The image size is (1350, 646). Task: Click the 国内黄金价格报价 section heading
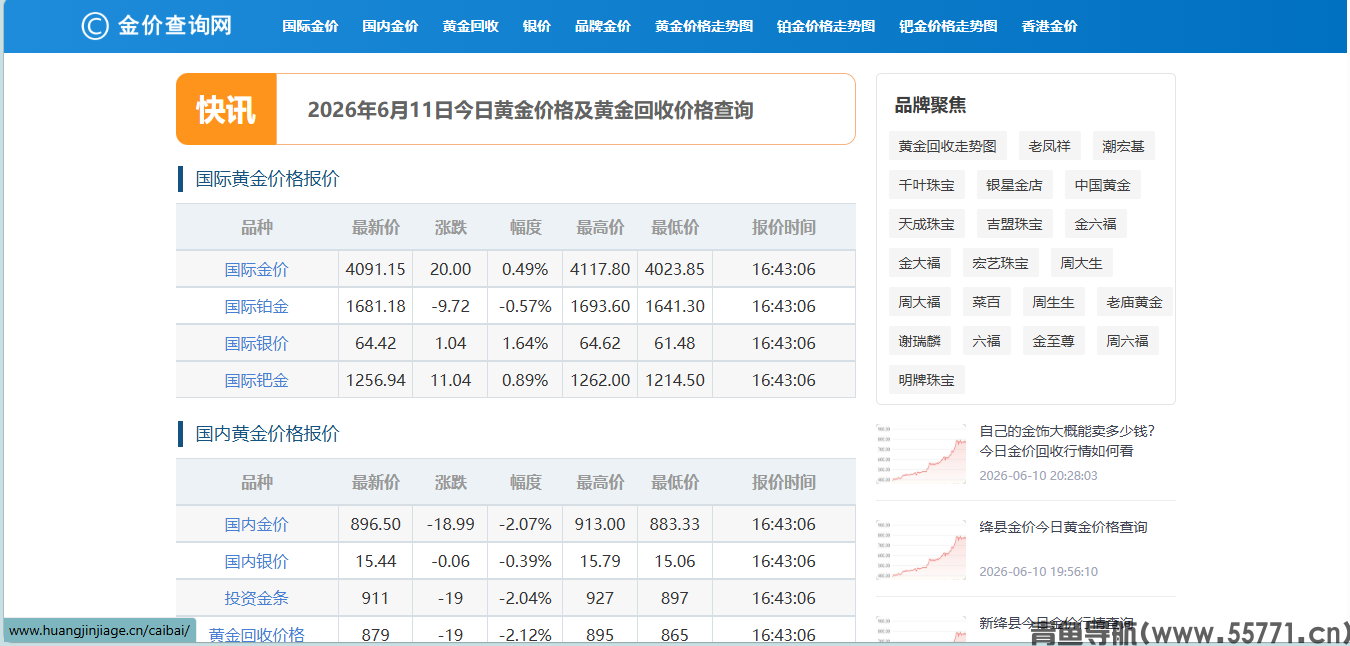coord(267,434)
